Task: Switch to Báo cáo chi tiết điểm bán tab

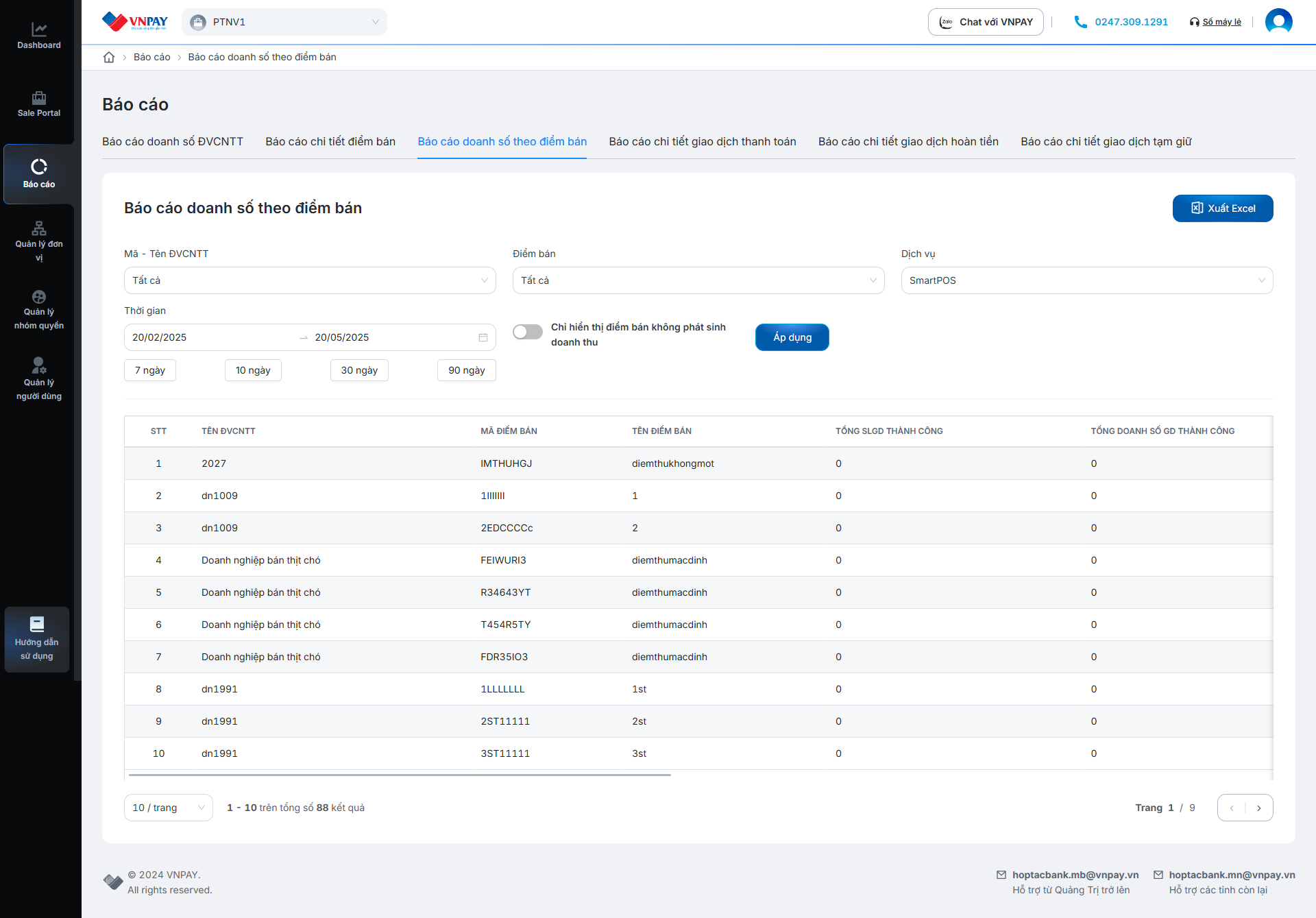Action: 330,141
